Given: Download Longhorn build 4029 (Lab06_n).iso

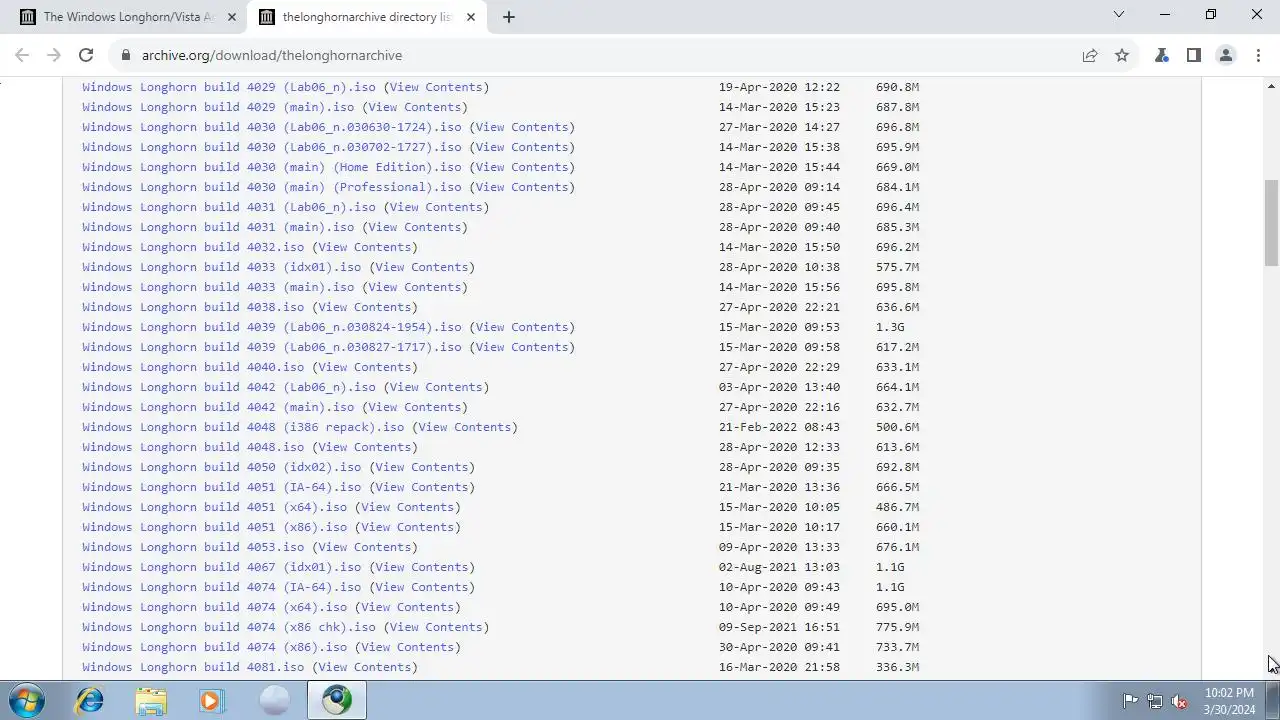Looking at the screenshot, I should pos(229,87).
